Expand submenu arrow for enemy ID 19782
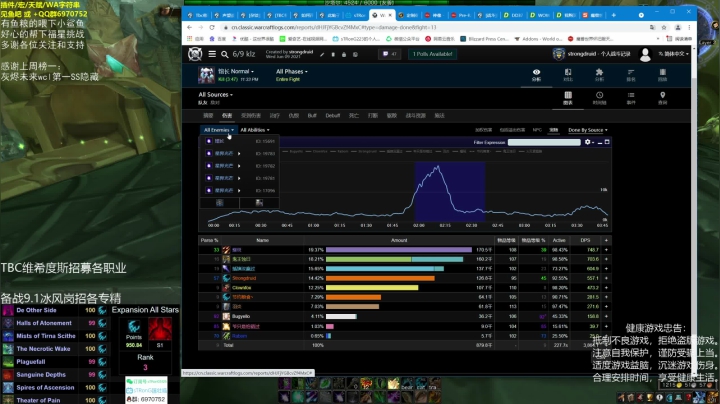720x404 pixels. (239, 166)
